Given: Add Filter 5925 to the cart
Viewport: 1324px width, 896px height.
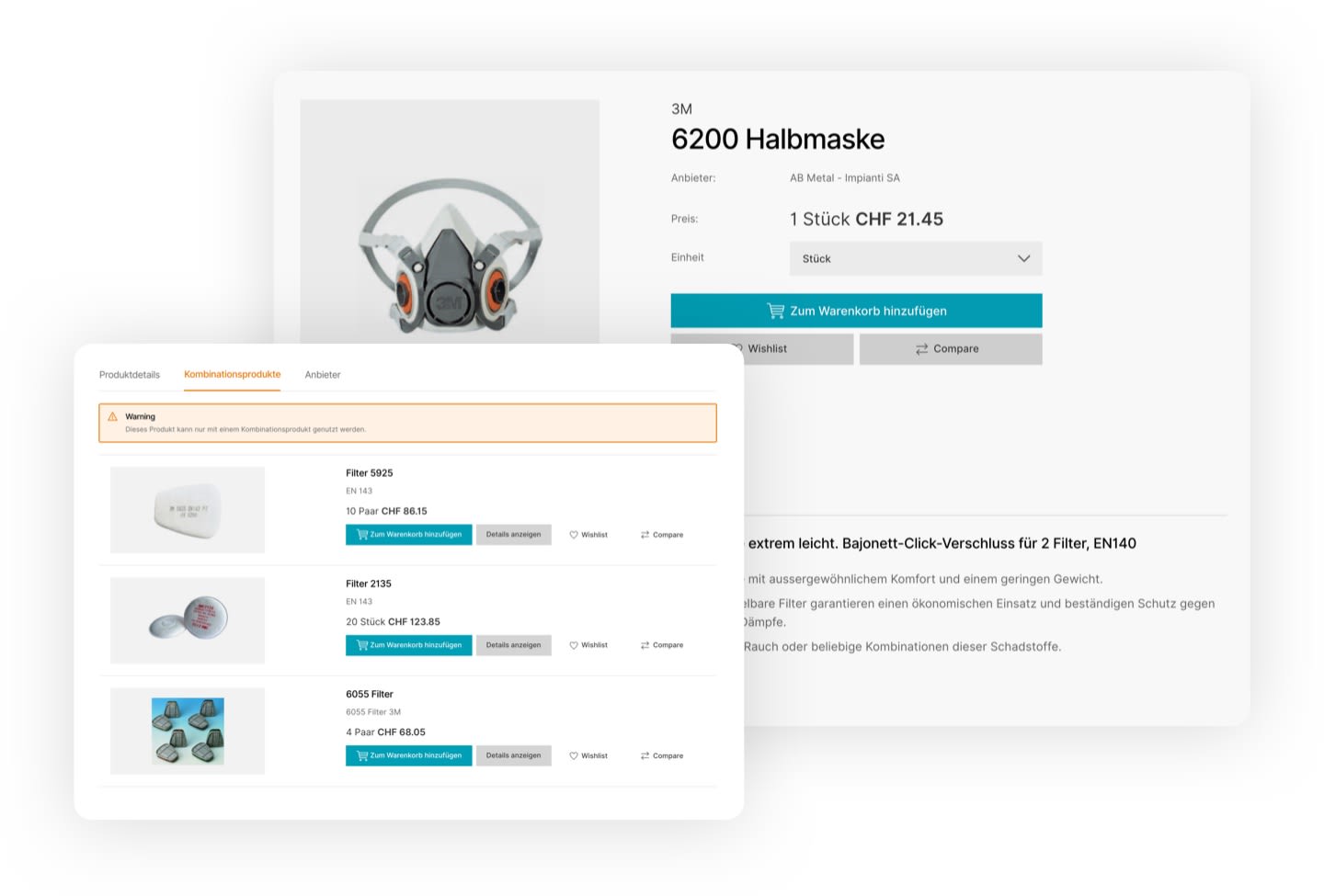Looking at the screenshot, I should pyautogui.click(x=409, y=535).
